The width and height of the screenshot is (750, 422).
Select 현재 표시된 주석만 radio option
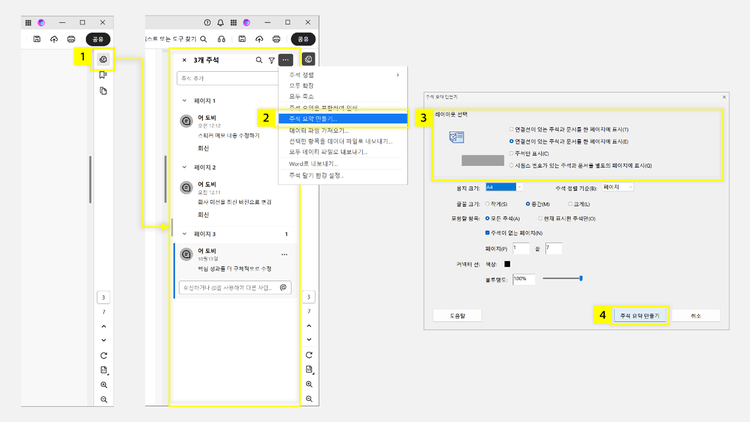coord(540,218)
